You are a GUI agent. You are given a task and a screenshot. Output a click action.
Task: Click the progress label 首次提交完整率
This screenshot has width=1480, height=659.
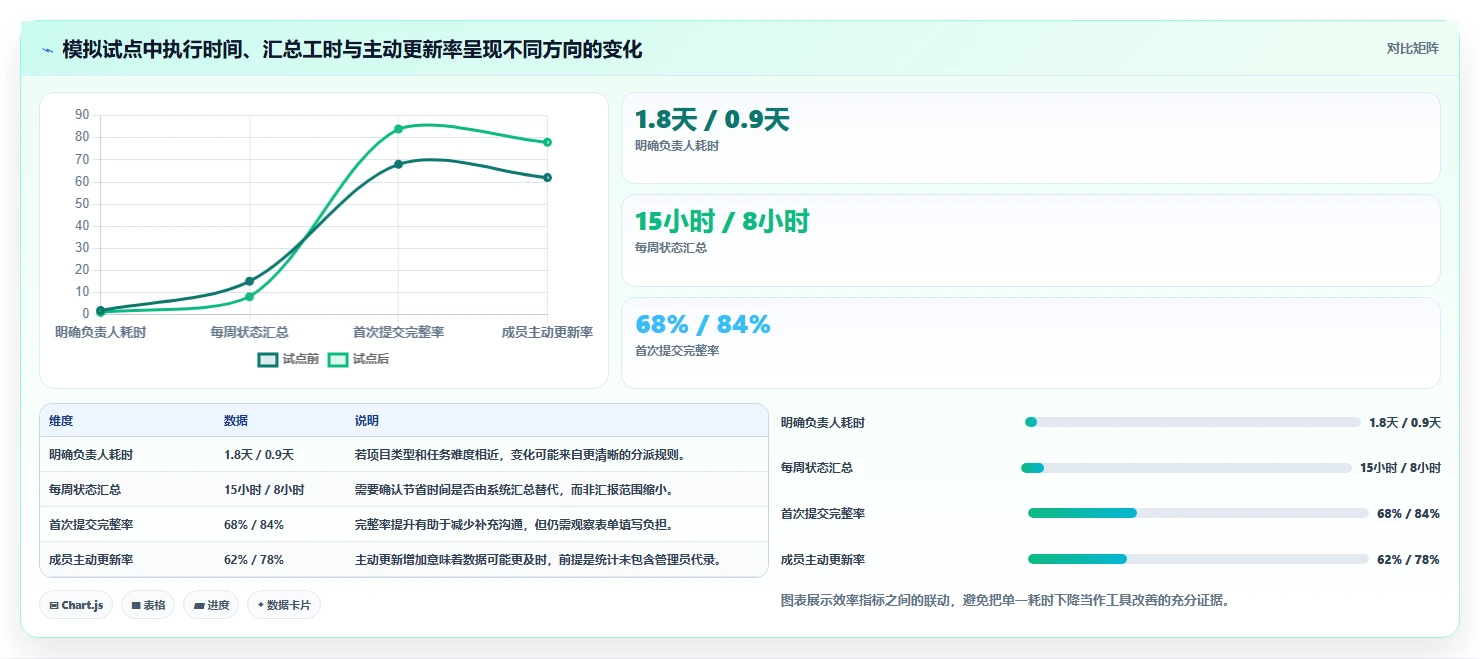pos(823,514)
